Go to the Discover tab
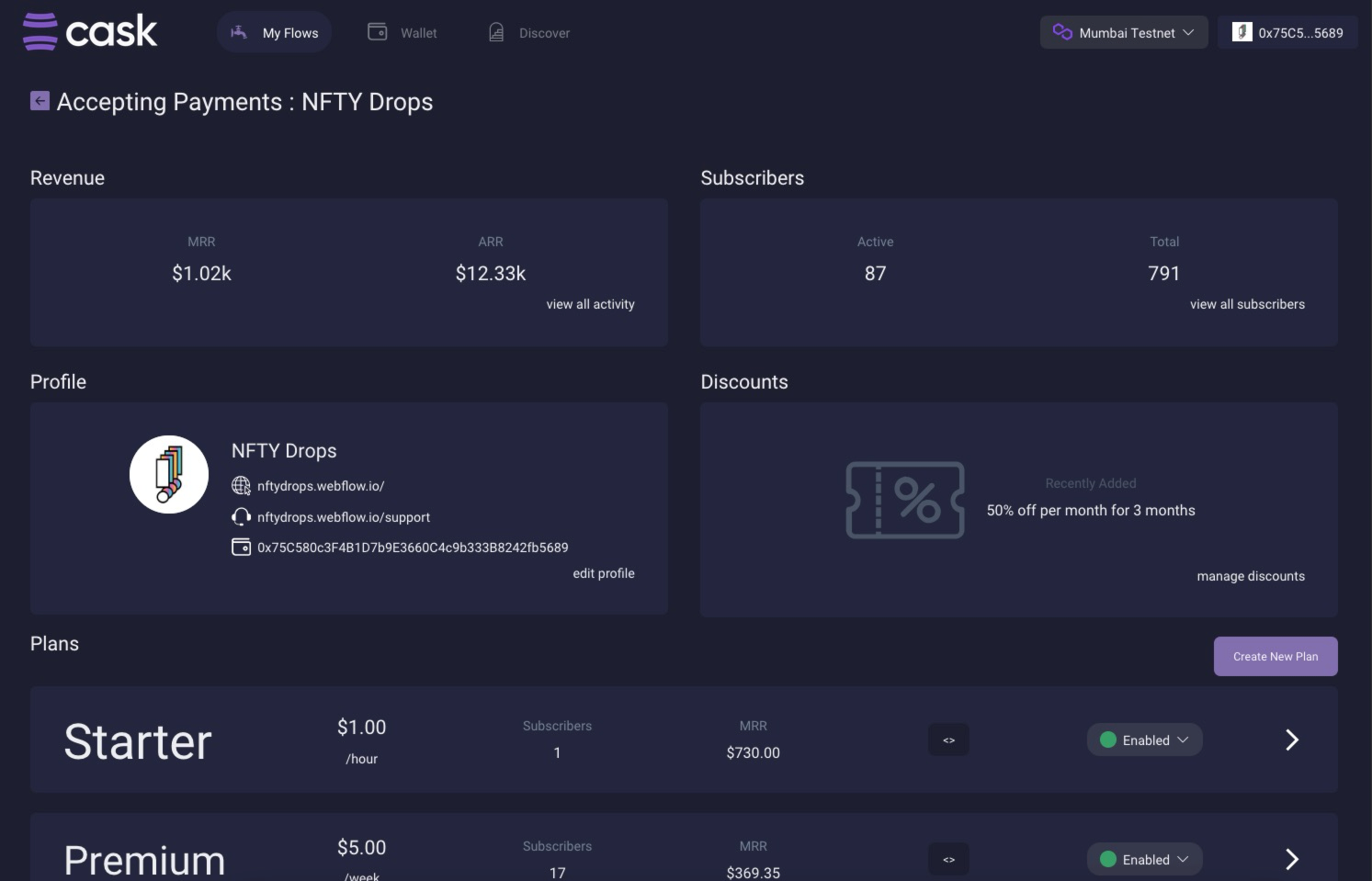The width and height of the screenshot is (1372, 881). pos(529,32)
